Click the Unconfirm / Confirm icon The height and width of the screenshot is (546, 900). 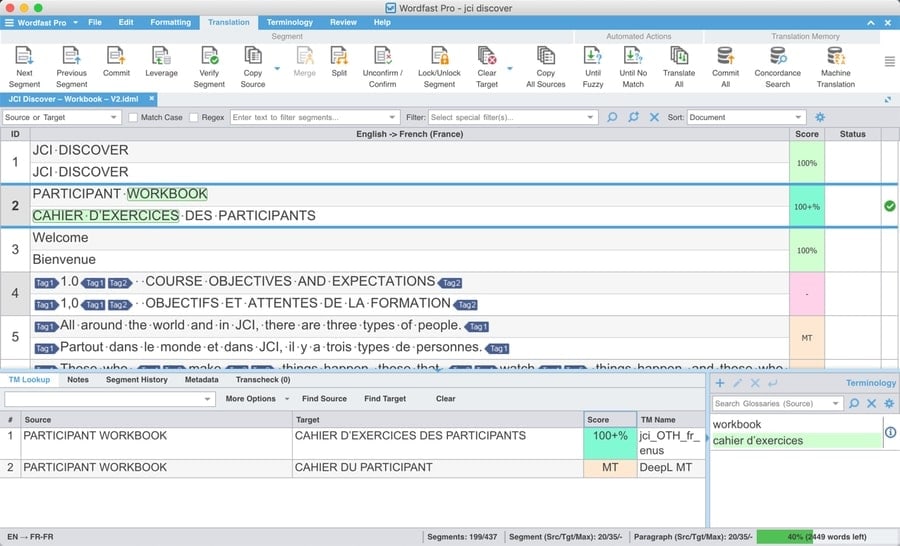point(382,56)
